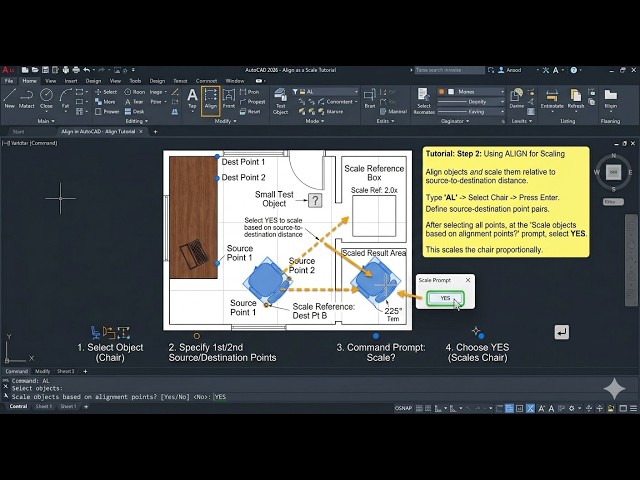Open the Tools ribbon tab
Viewport: 640px width, 480px height.
[x=135, y=81]
